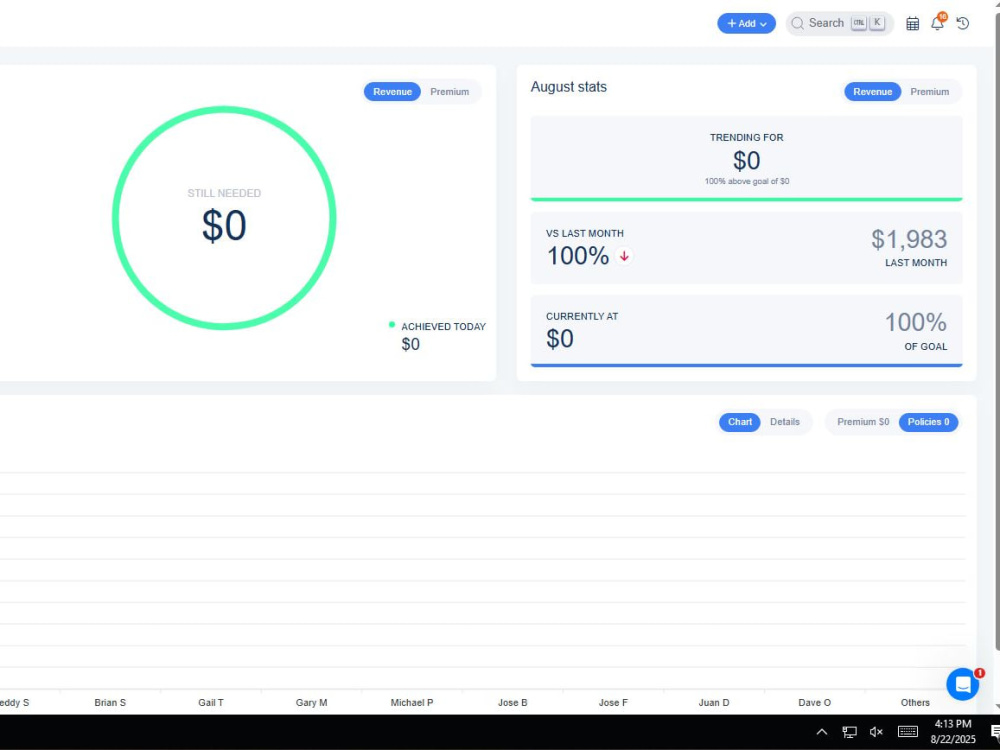
Task: Select Premium in the goal circle card
Action: point(450,92)
